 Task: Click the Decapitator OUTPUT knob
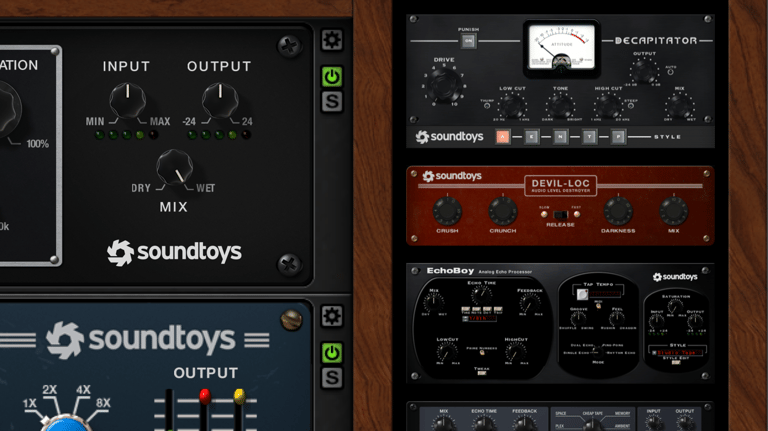click(x=644, y=72)
